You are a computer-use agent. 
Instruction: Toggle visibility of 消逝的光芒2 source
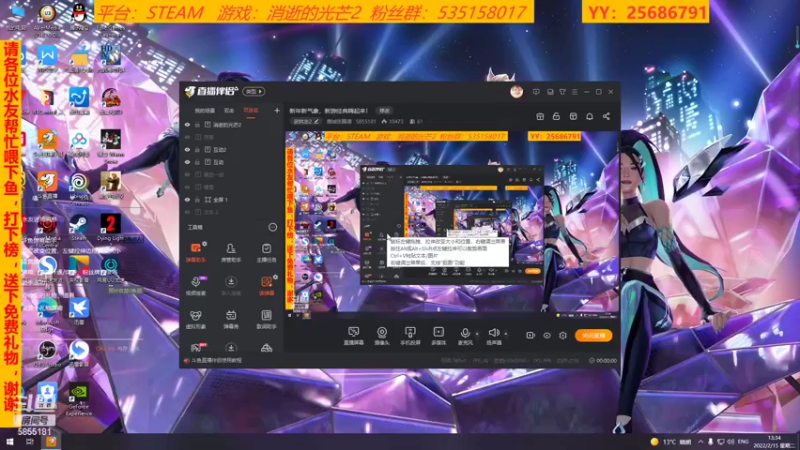point(187,124)
